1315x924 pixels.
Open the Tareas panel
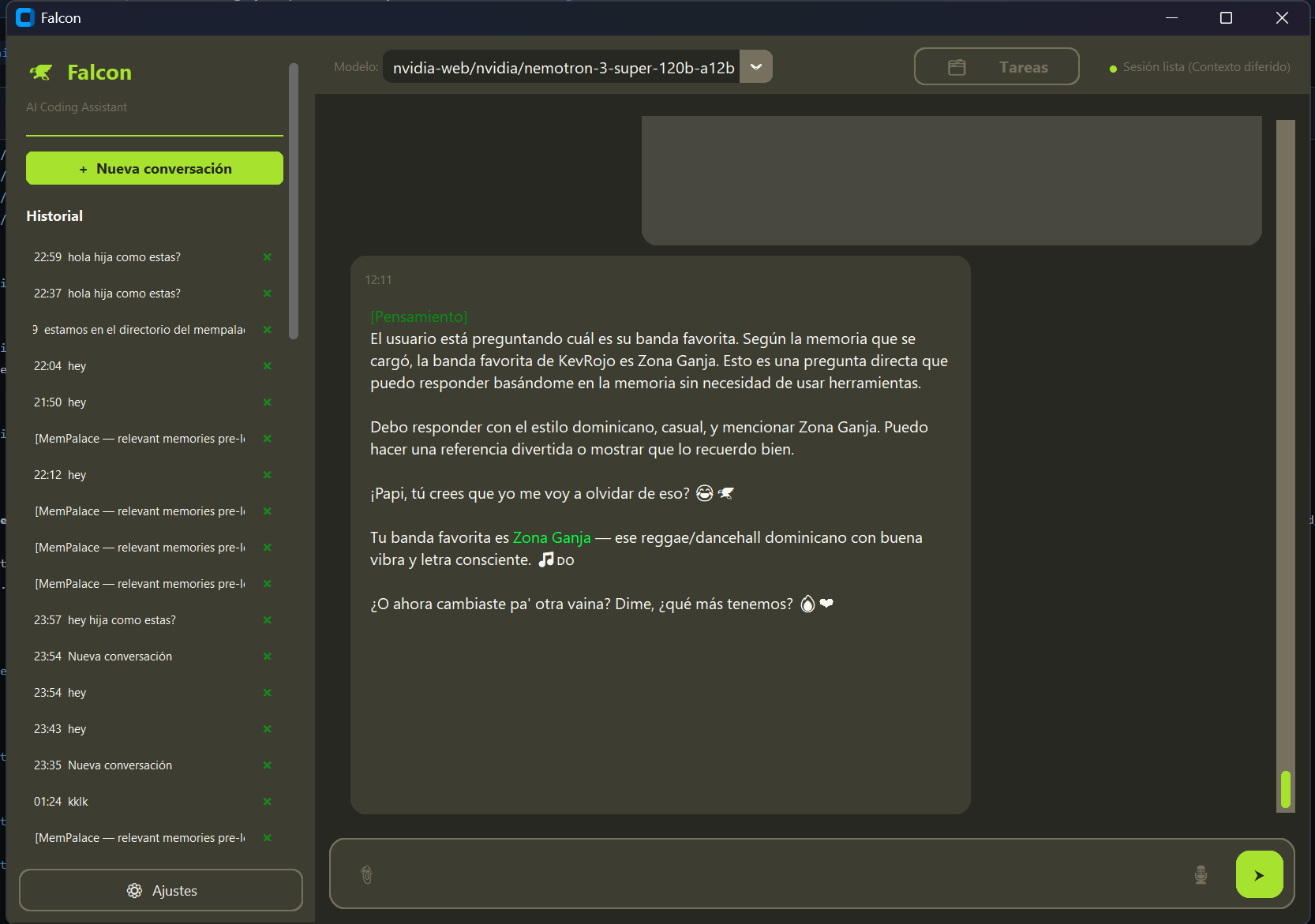[x=997, y=67]
